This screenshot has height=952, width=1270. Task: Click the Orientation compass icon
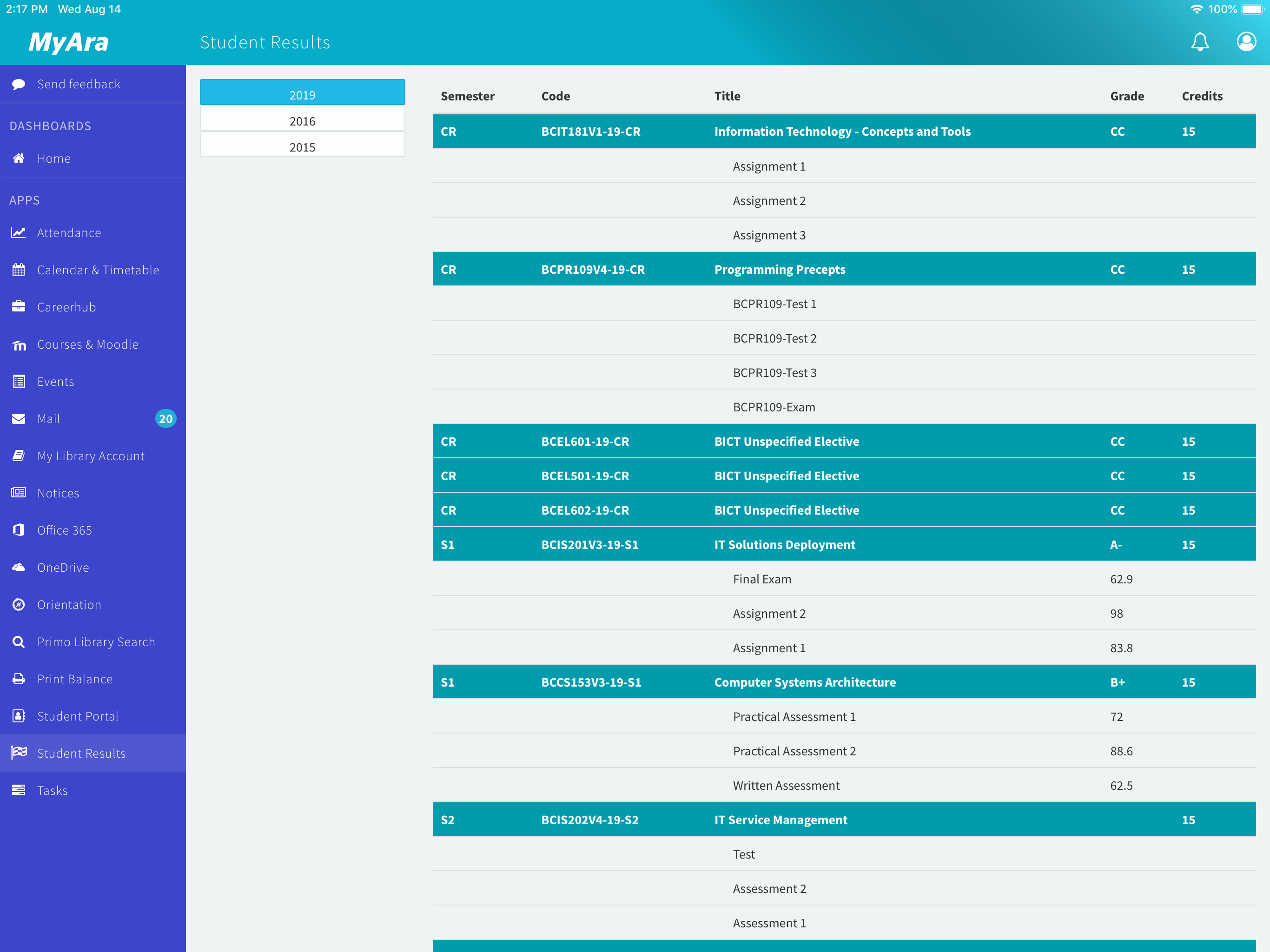[19, 605]
